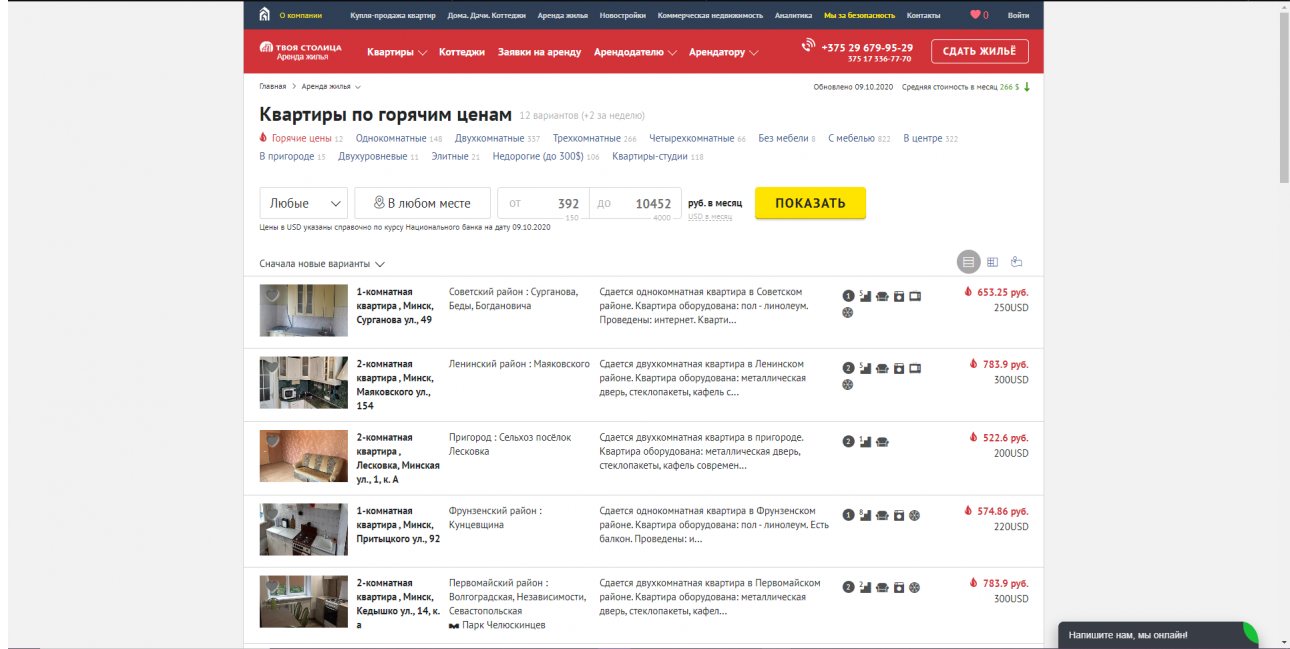Click the minimum price 'от' field

coord(543,203)
